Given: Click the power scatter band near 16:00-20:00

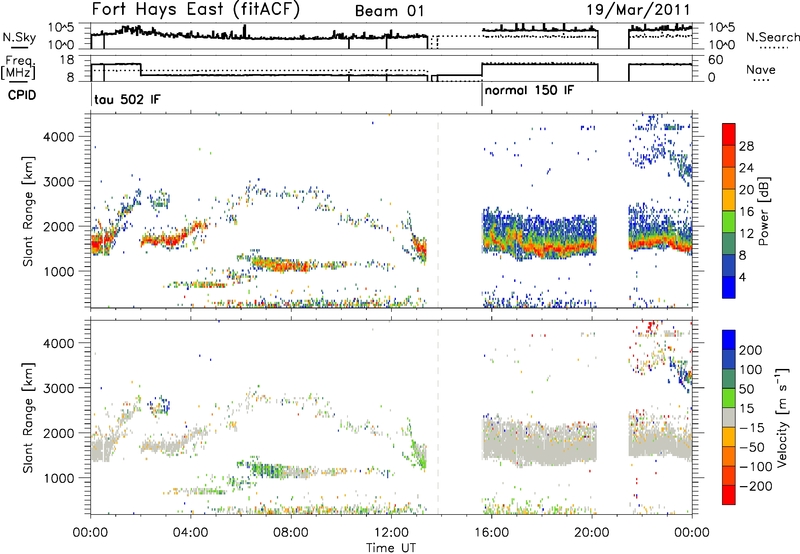Looking at the screenshot, I should pos(539,233).
